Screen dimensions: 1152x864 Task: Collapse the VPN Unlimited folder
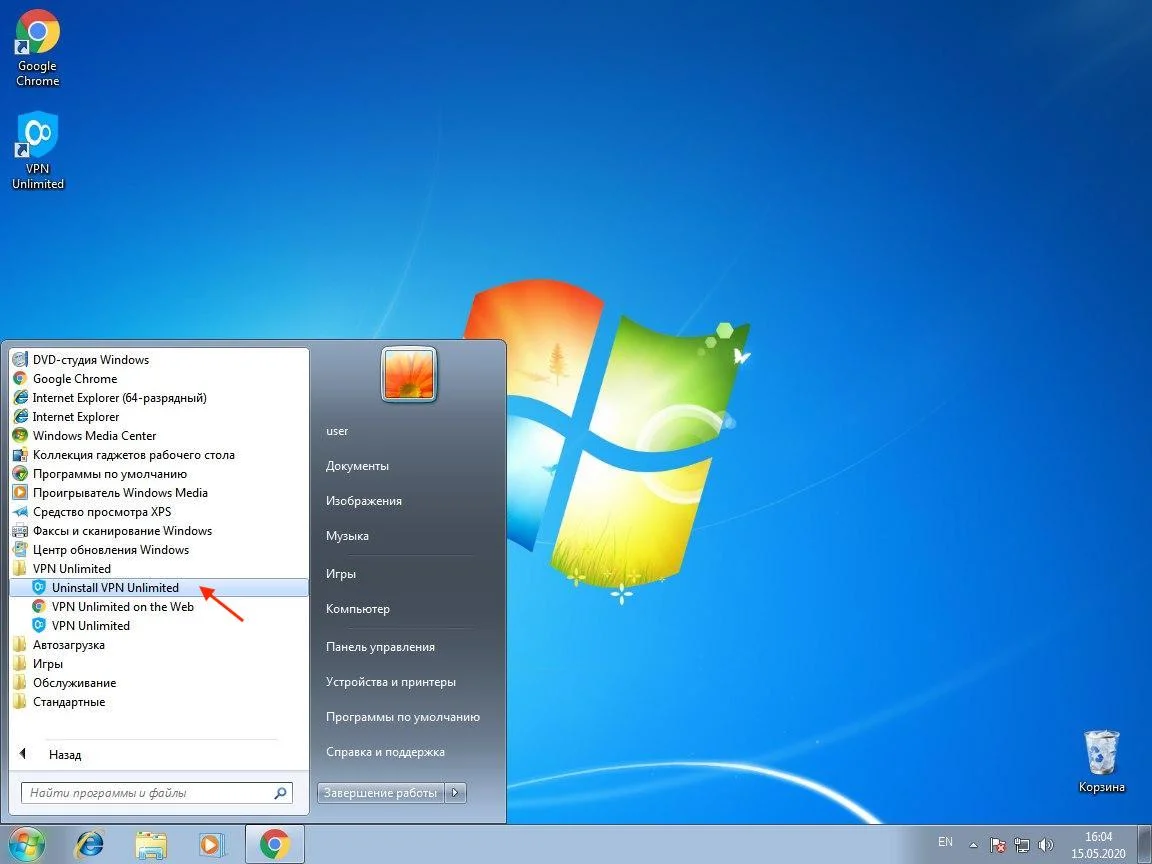click(71, 569)
